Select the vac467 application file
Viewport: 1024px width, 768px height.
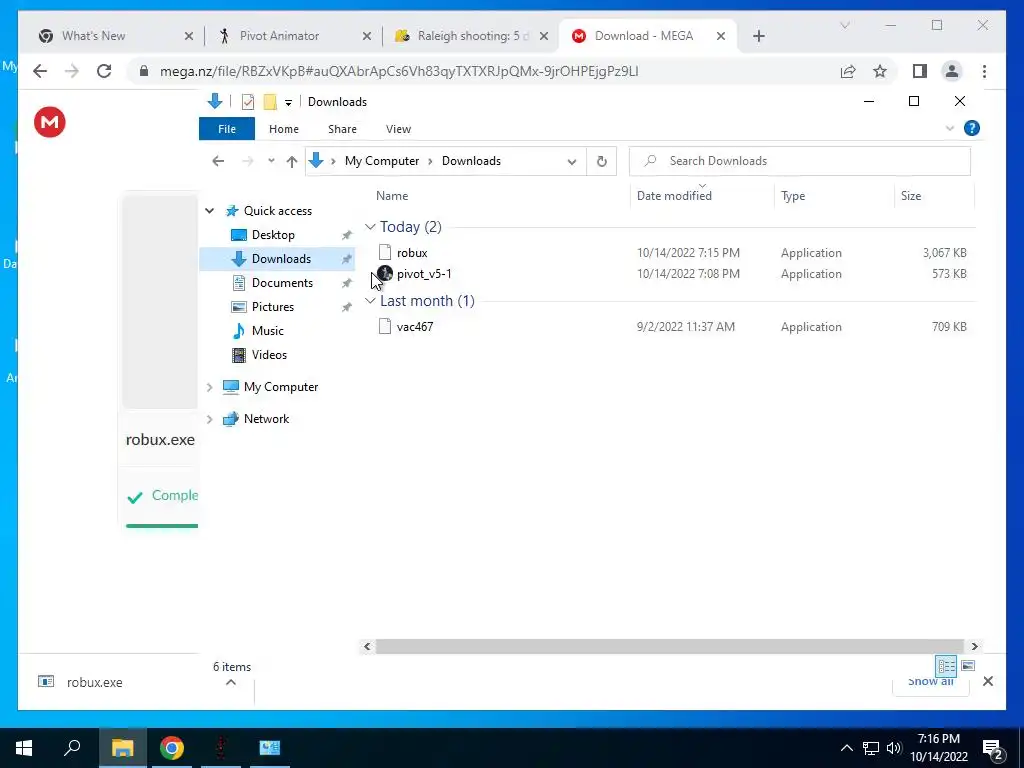[415, 327]
